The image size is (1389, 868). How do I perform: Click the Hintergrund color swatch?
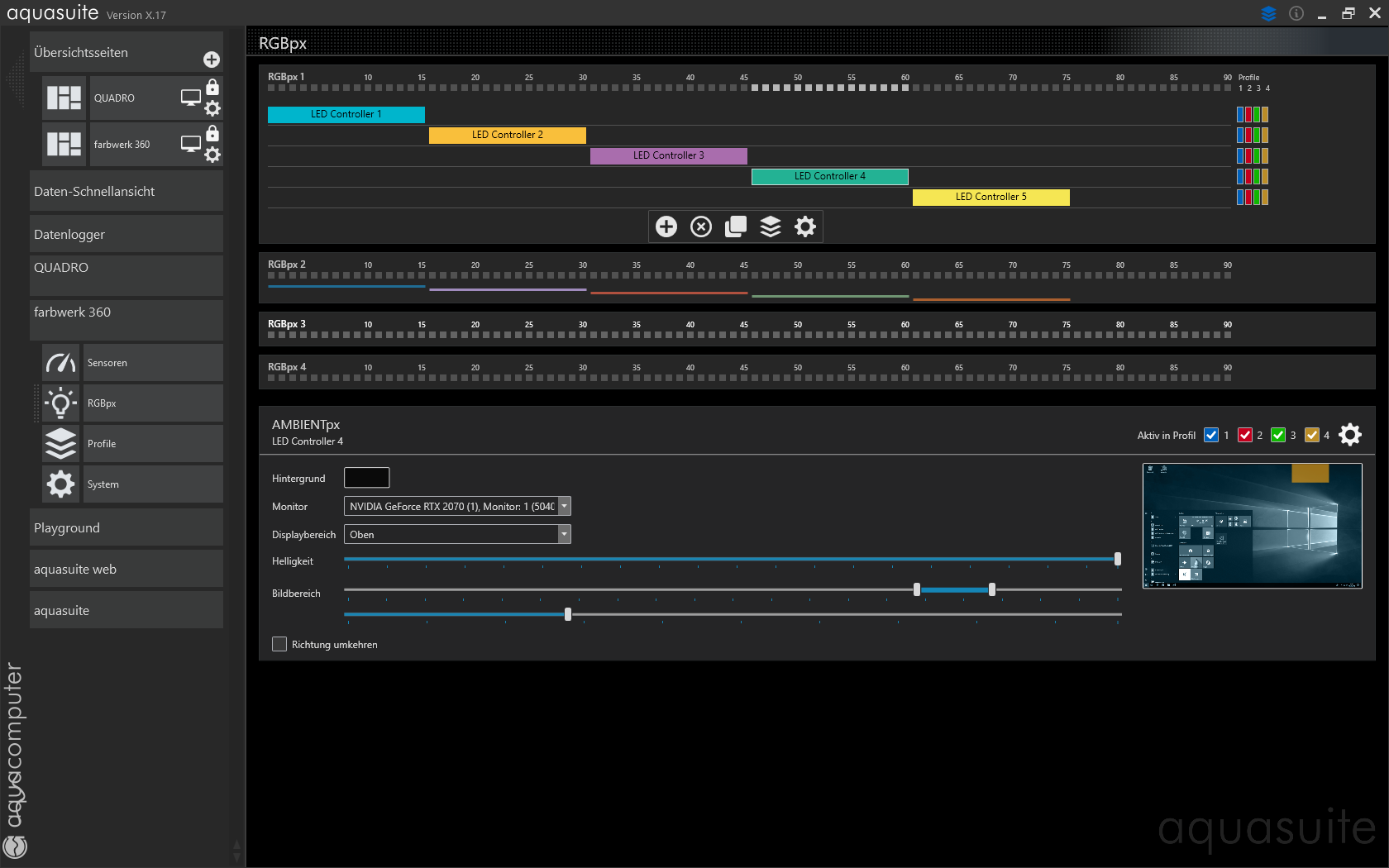pyautogui.click(x=366, y=478)
